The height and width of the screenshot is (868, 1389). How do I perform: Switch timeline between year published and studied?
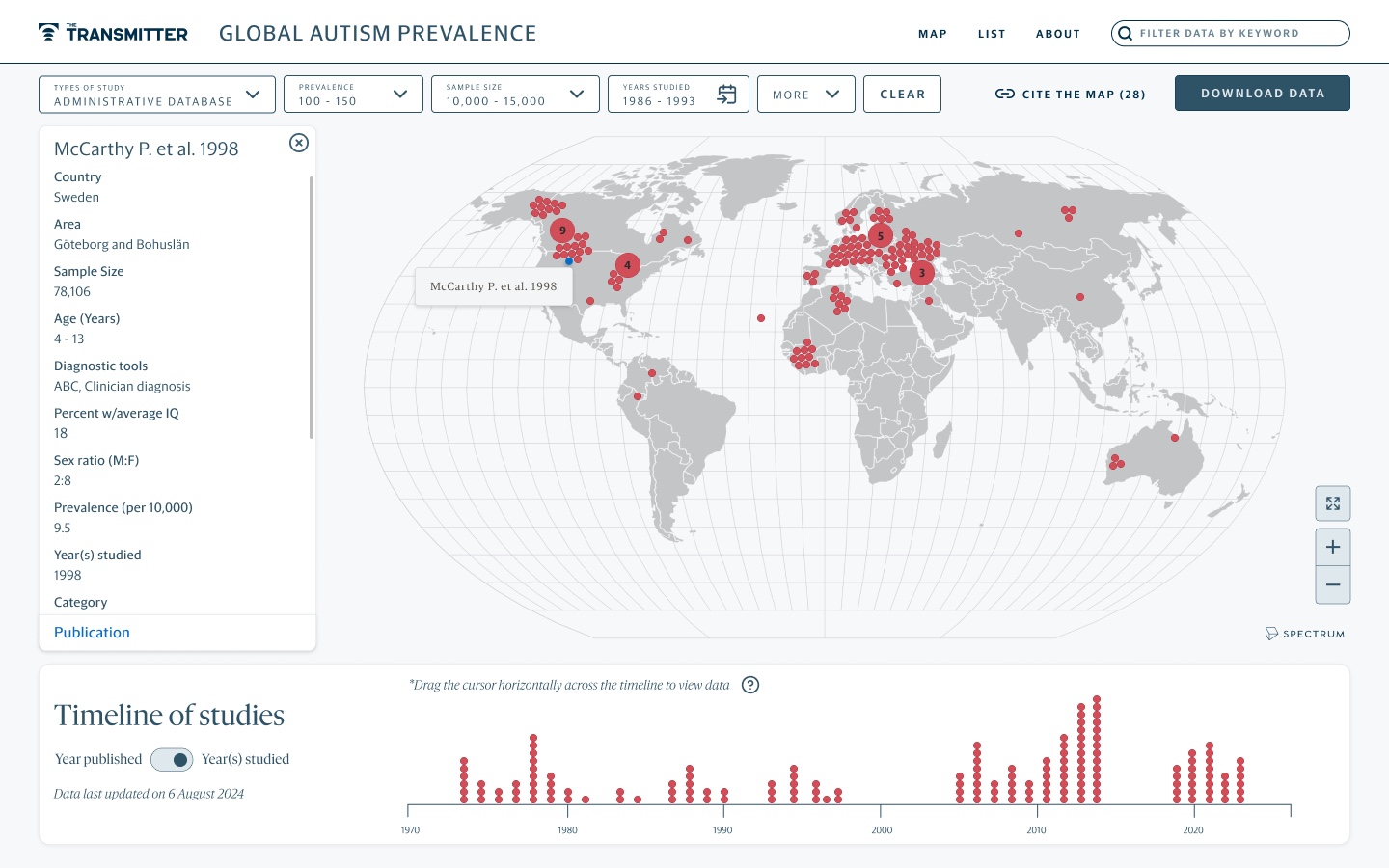point(172,760)
